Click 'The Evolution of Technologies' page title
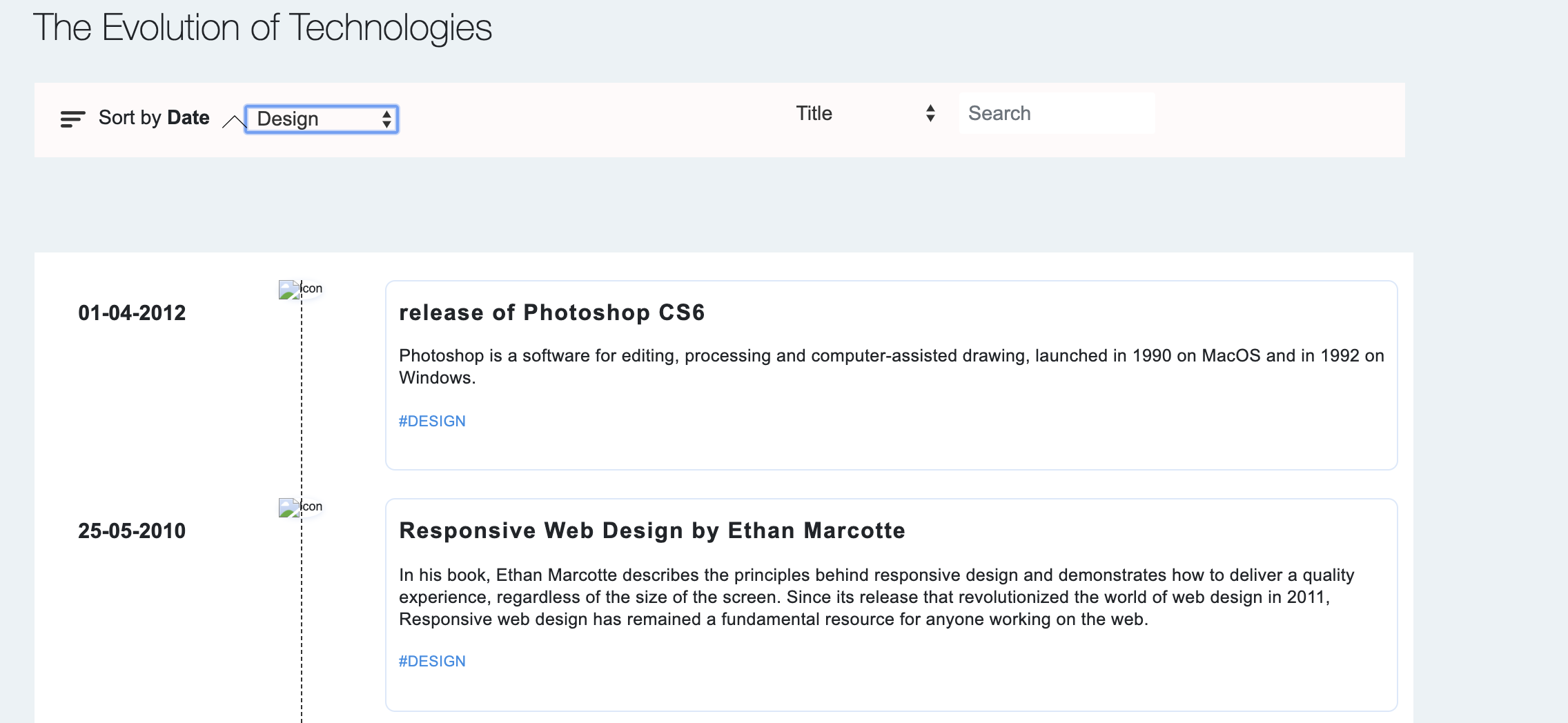The image size is (1568, 723). (x=262, y=28)
